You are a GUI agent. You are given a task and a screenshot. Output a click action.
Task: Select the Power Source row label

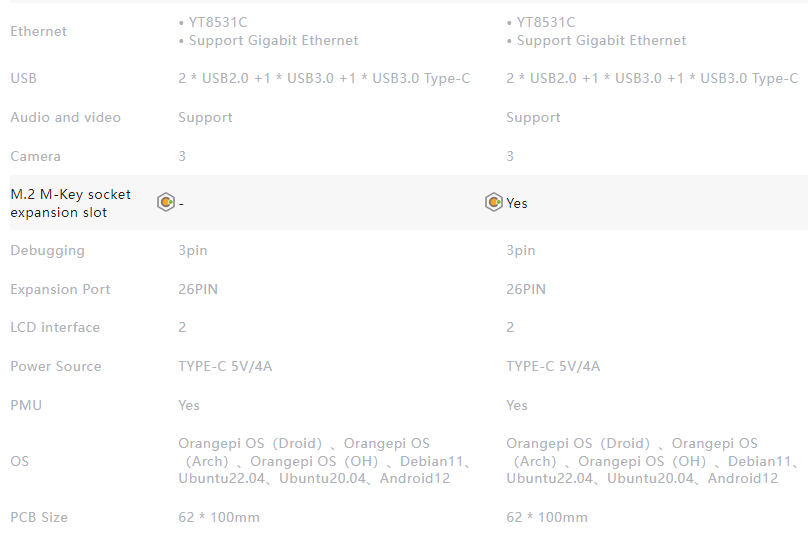pos(56,366)
